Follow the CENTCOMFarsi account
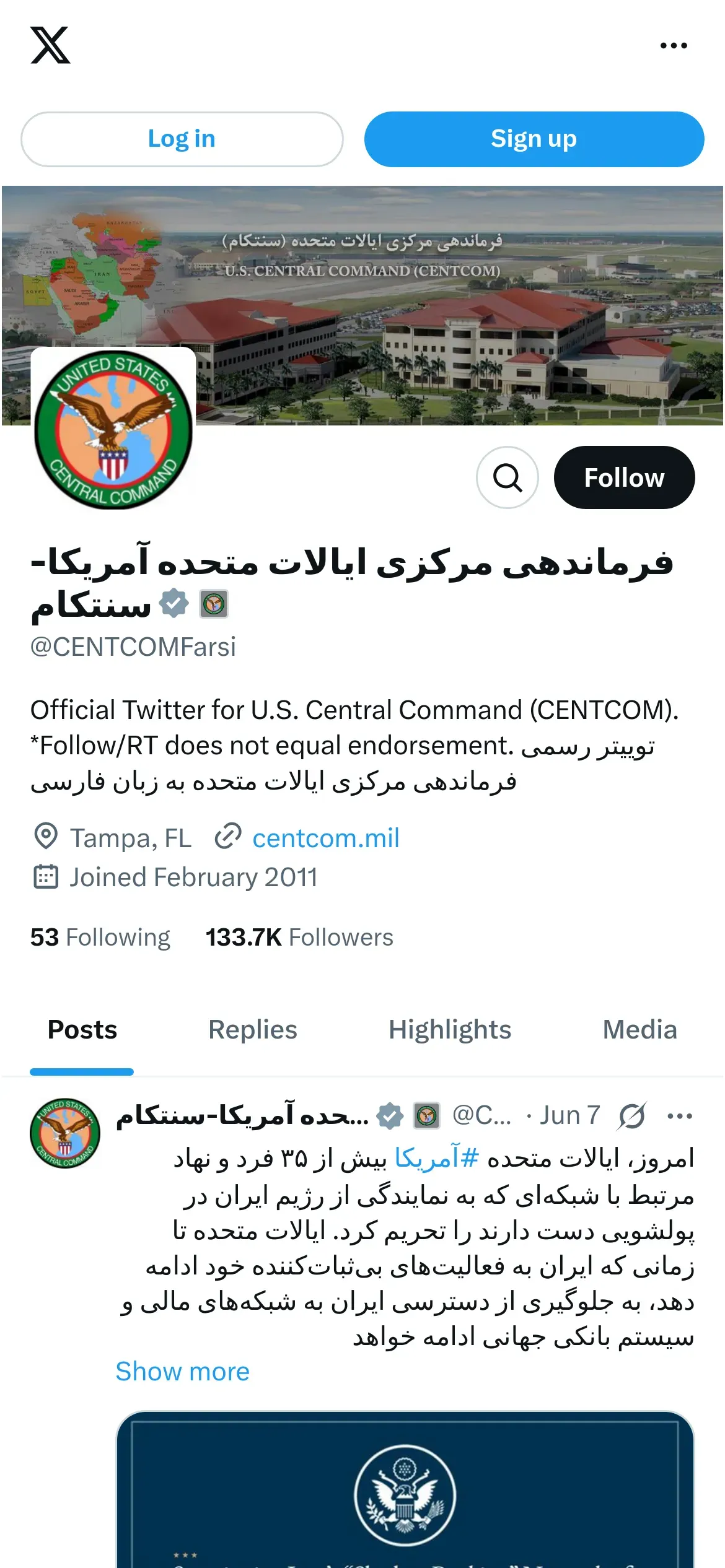This screenshot has width=725, height=1568. (x=624, y=477)
